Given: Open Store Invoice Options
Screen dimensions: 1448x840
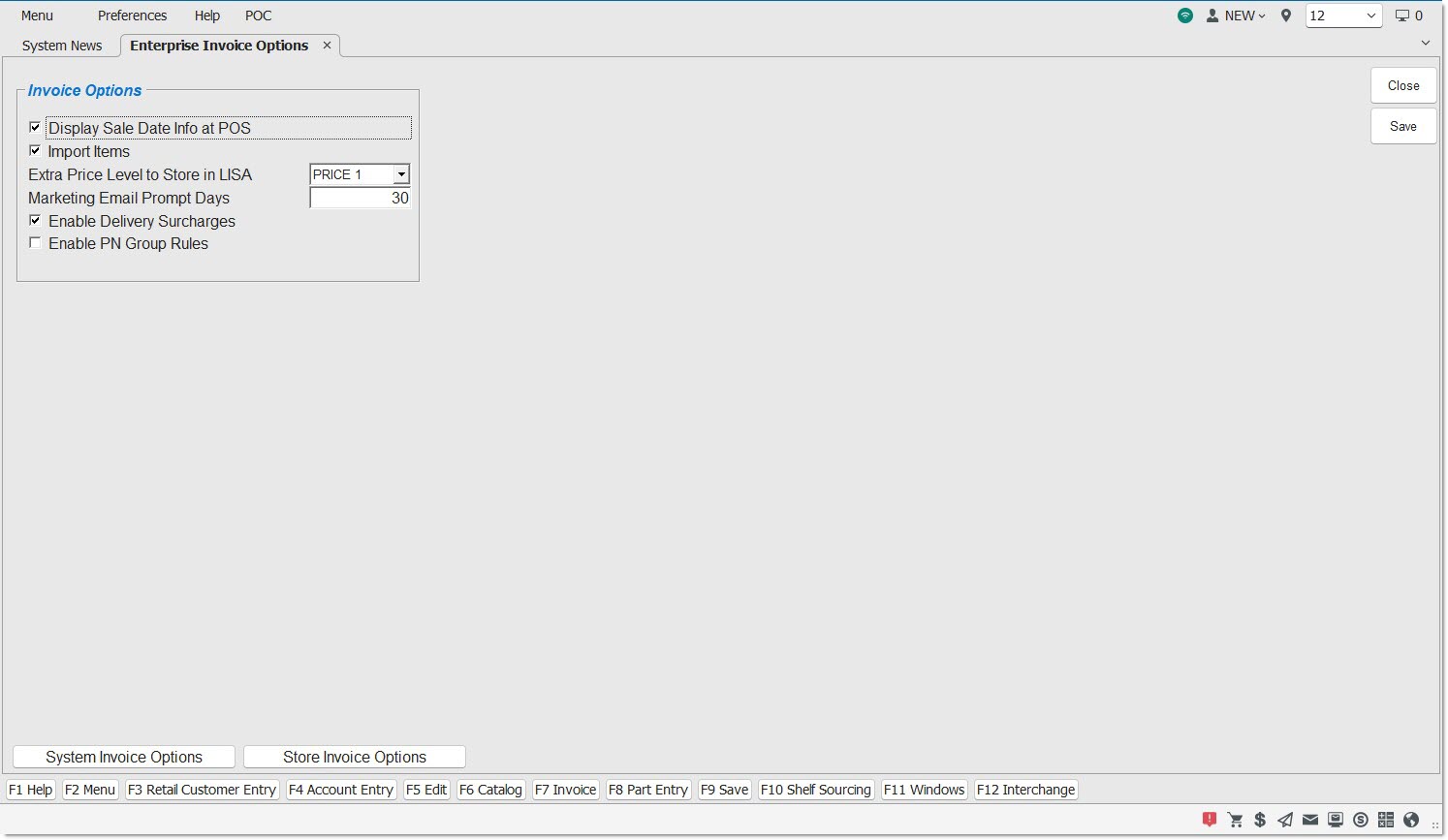Looking at the screenshot, I should [355, 757].
